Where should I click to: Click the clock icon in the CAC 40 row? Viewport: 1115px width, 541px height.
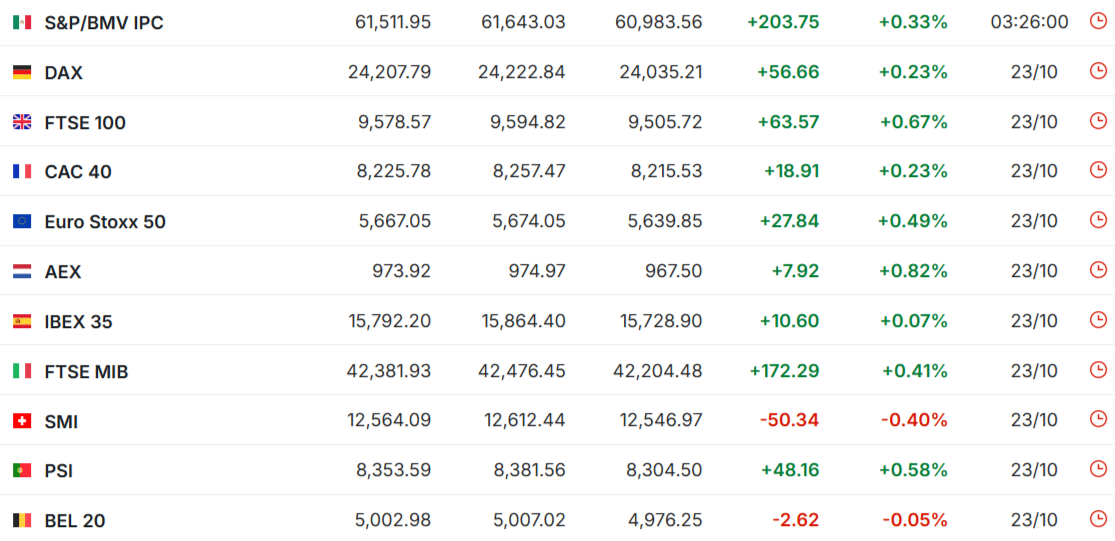tap(1098, 170)
